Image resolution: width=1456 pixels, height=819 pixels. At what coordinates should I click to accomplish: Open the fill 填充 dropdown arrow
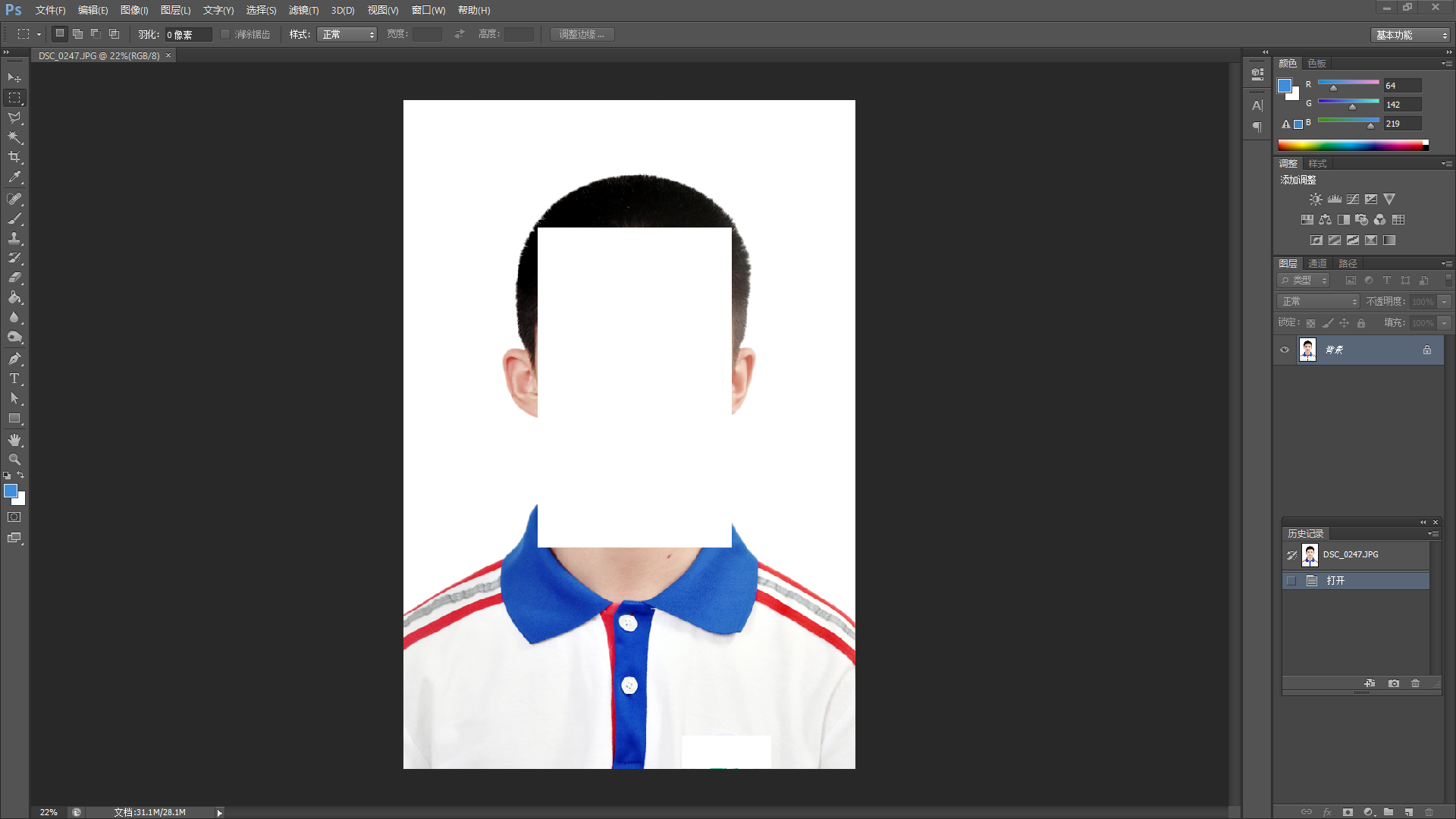point(1445,323)
